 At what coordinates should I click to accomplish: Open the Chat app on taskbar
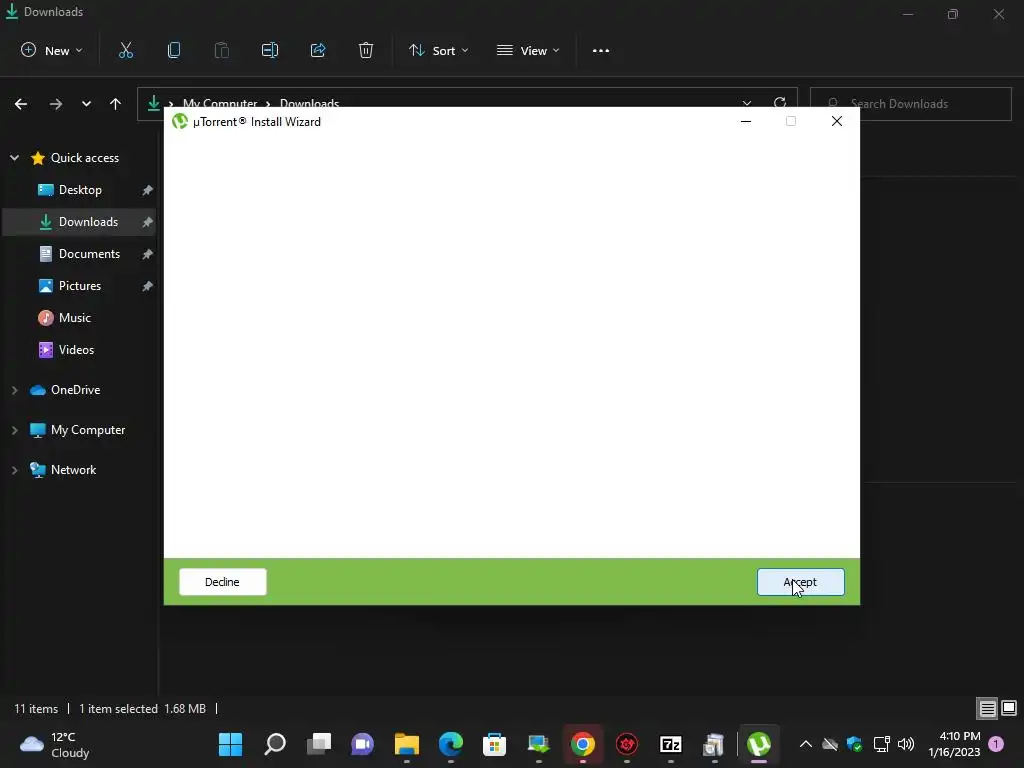[362, 744]
